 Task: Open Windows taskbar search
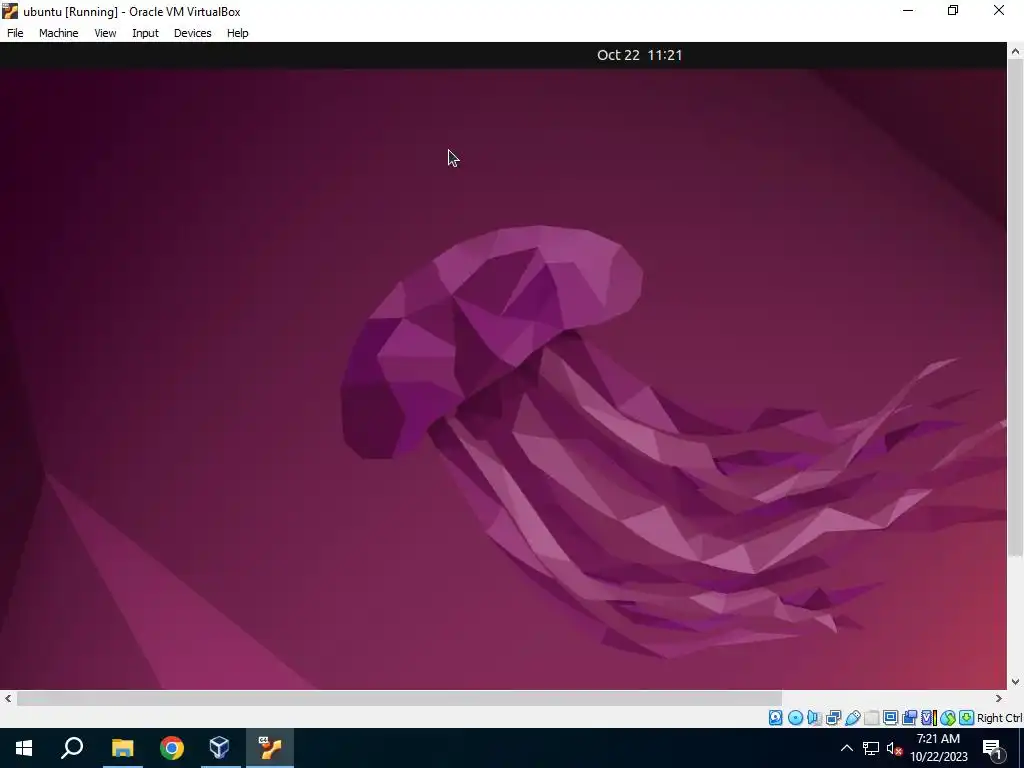72,748
